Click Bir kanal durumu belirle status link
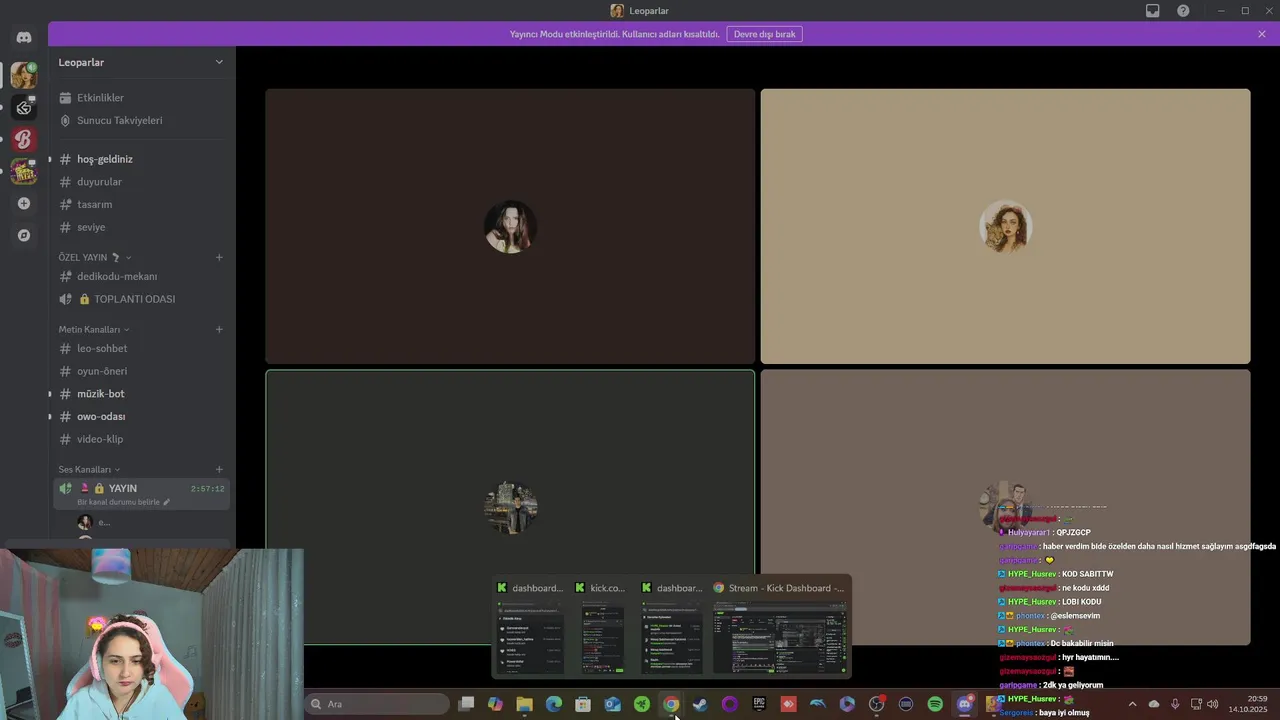The height and width of the screenshot is (720, 1280). pyautogui.click(x=123, y=502)
